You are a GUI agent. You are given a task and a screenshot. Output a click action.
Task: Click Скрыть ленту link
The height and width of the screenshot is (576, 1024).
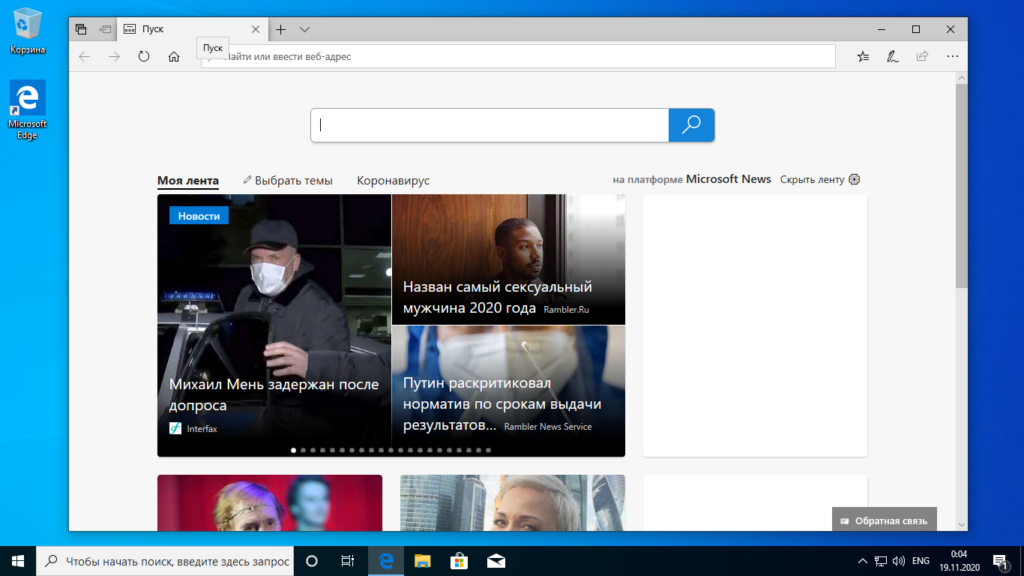(x=812, y=180)
